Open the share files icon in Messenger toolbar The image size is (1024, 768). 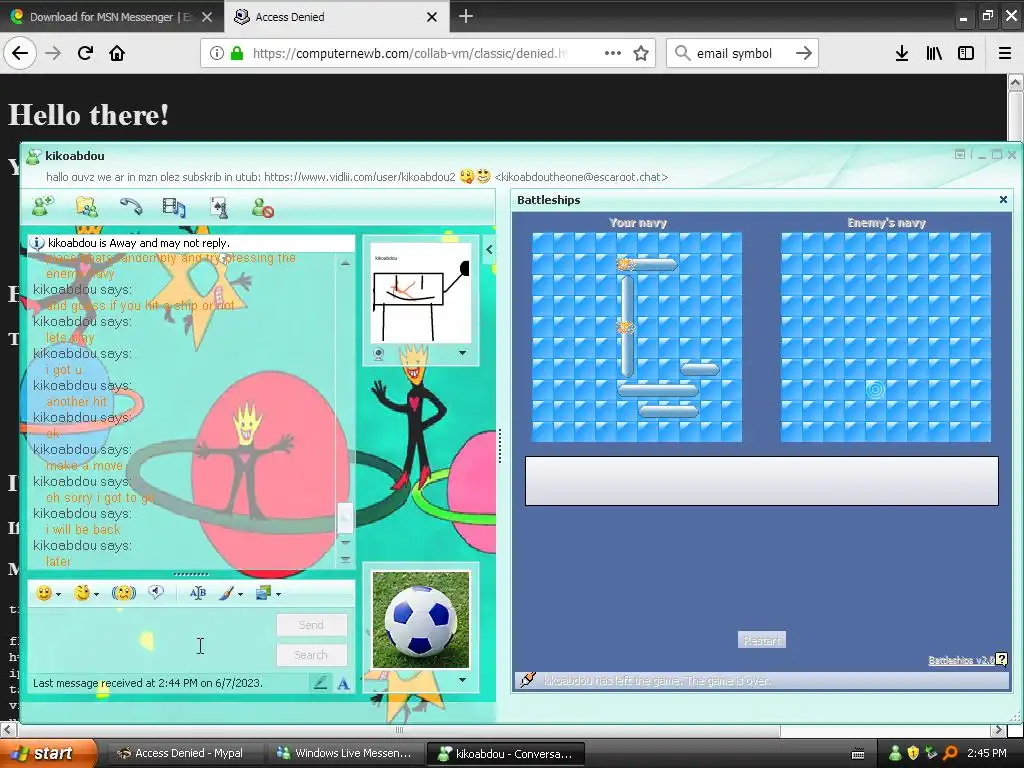click(86, 206)
